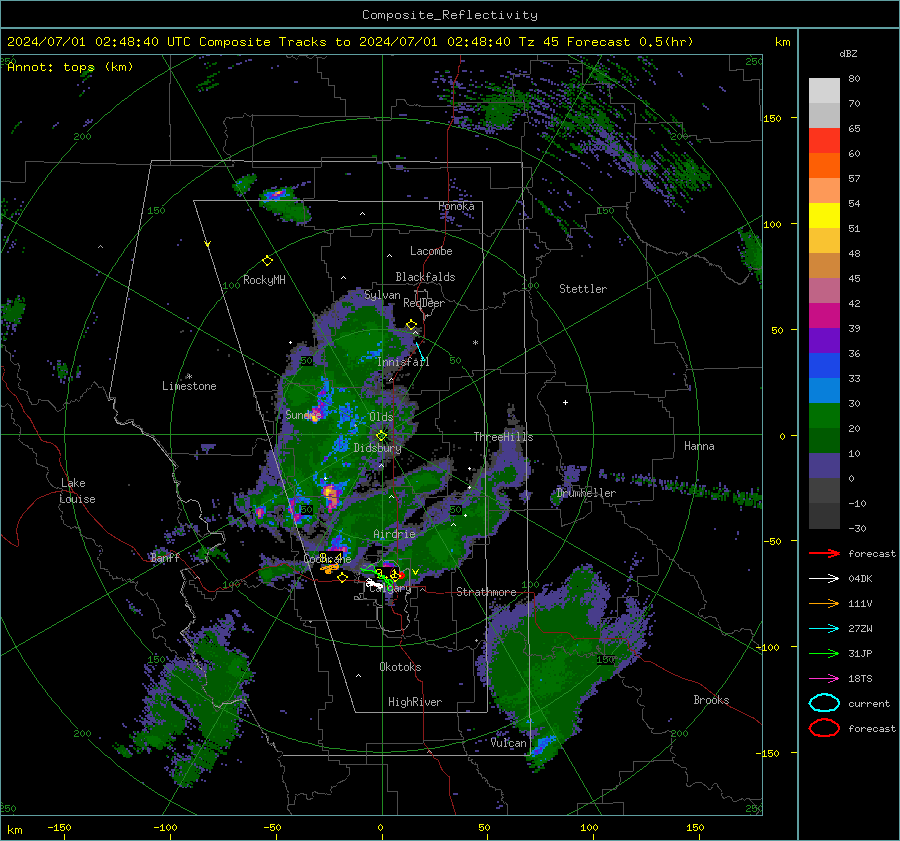The image size is (900, 841).
Task: Click the Airdrie city label
Action: (x=394, y=534)
